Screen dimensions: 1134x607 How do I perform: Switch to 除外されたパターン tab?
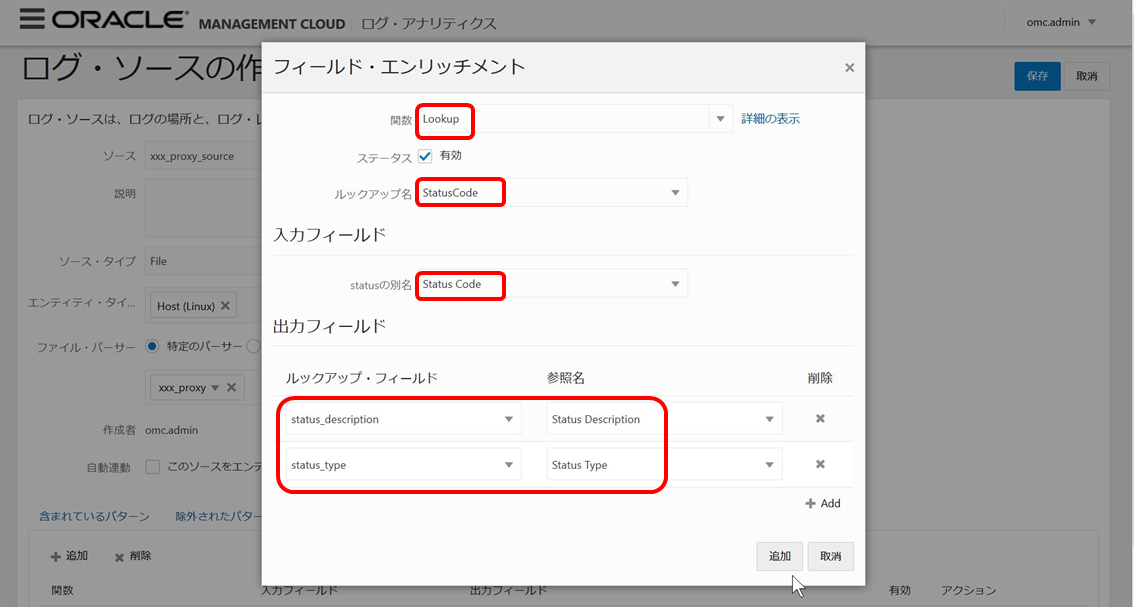pyautogui.click(x=218, y=517)
